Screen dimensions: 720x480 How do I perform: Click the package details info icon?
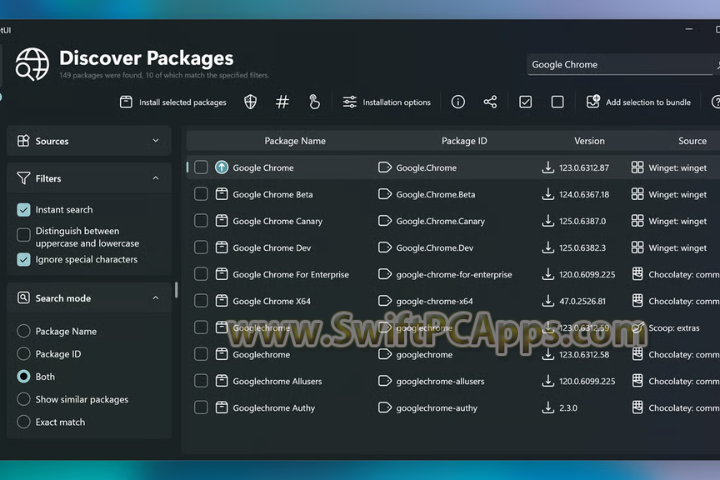458,102
